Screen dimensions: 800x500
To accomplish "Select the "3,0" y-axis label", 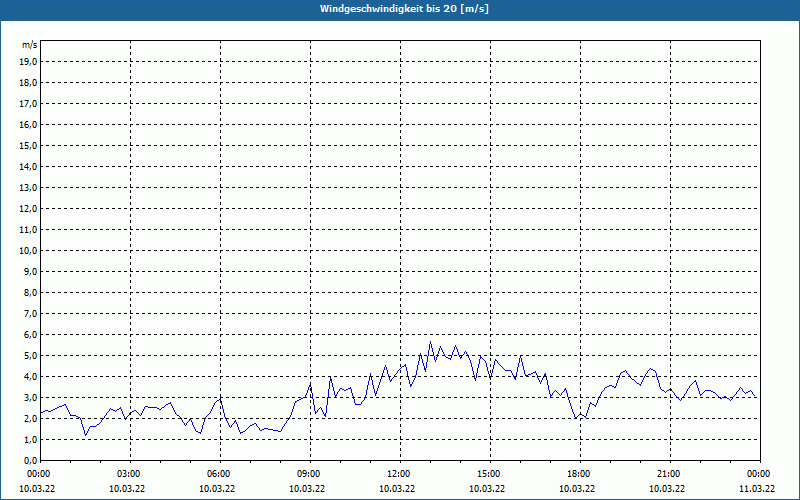I will [x=31, y=397].
